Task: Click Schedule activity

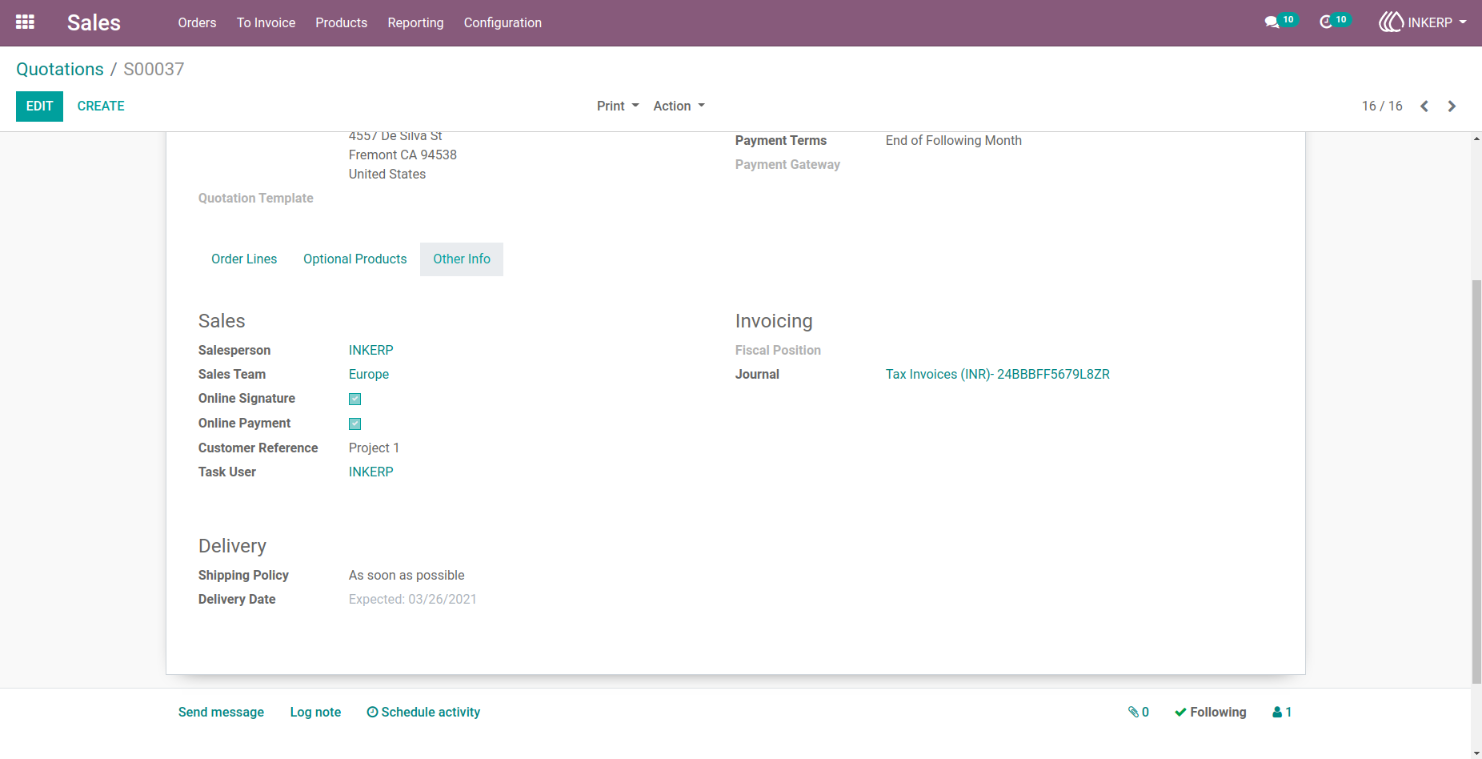Action: (x=423, y=712)
